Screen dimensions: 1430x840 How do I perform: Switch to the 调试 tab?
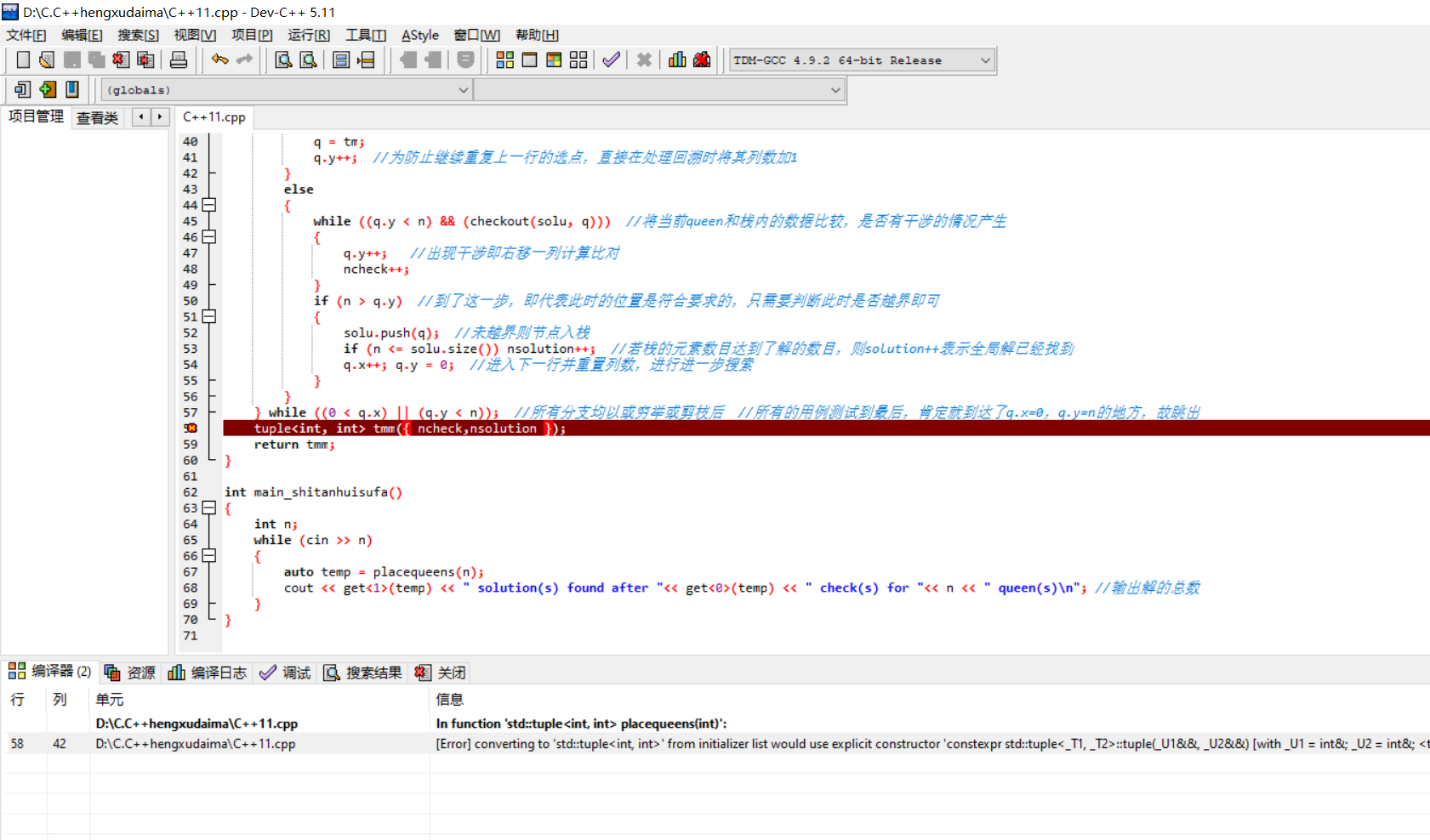coord(286,673)
